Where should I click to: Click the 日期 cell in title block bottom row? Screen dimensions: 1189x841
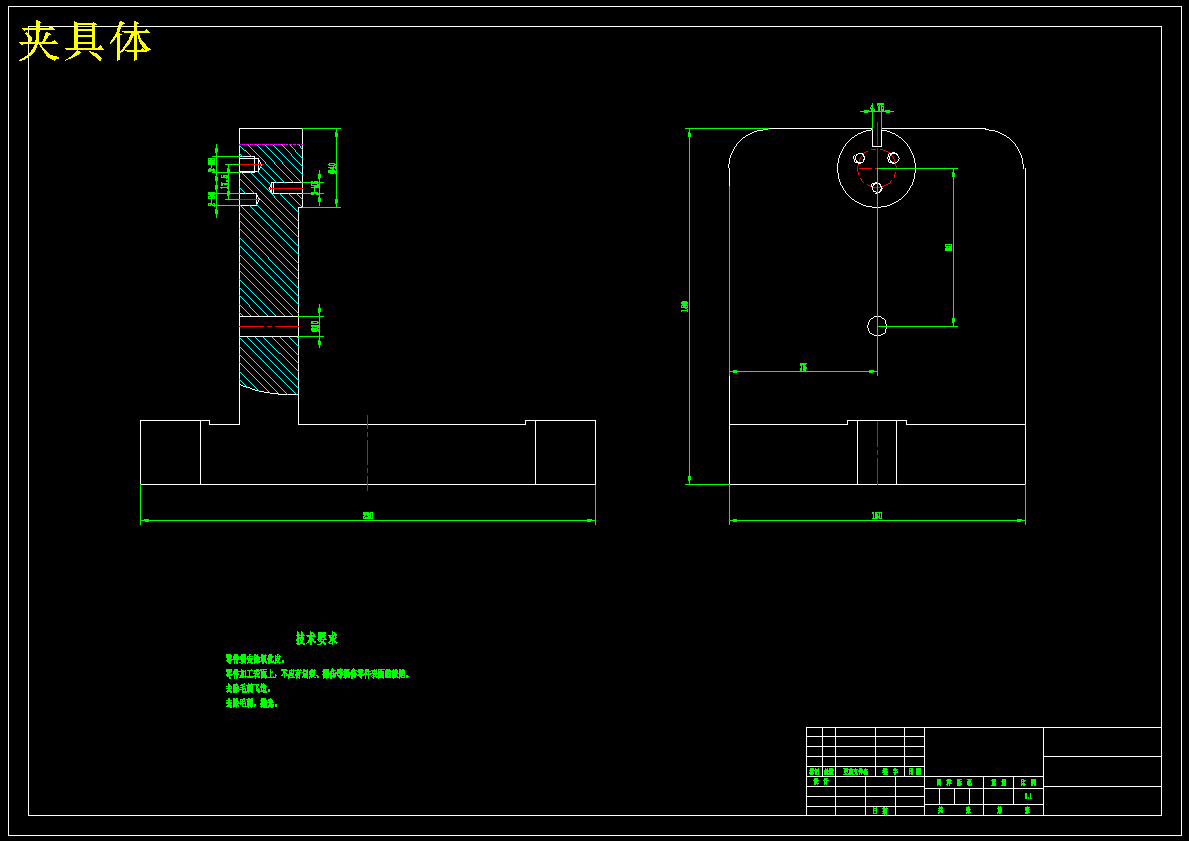pos(880,811)
